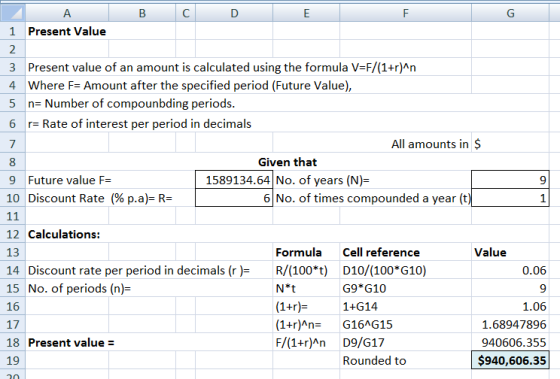This screenshot has width=560, height=379.
Task: Select column D header
Action: 234,13
